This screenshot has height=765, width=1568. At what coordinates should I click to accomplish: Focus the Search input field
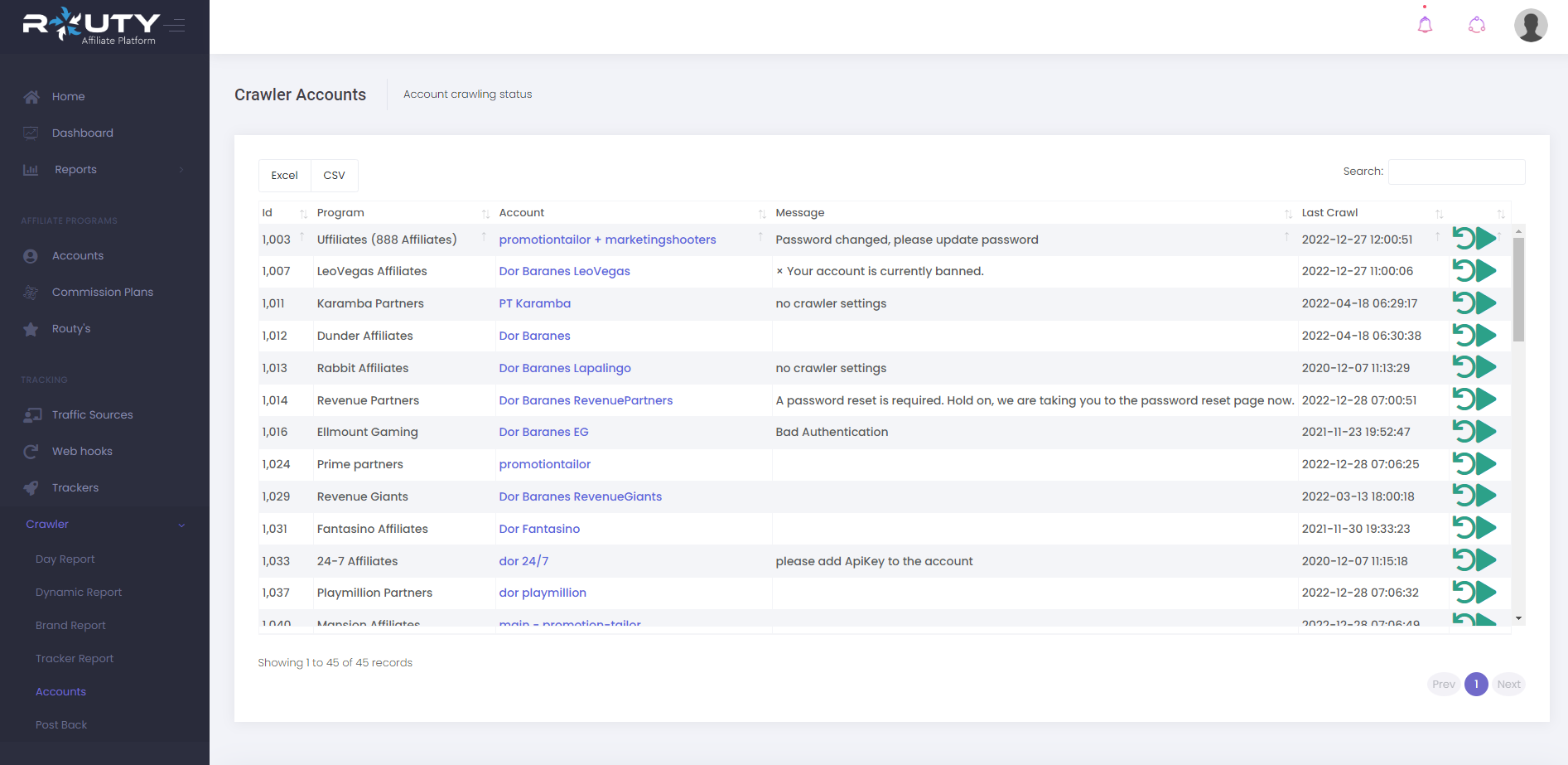pos(1456,172)
